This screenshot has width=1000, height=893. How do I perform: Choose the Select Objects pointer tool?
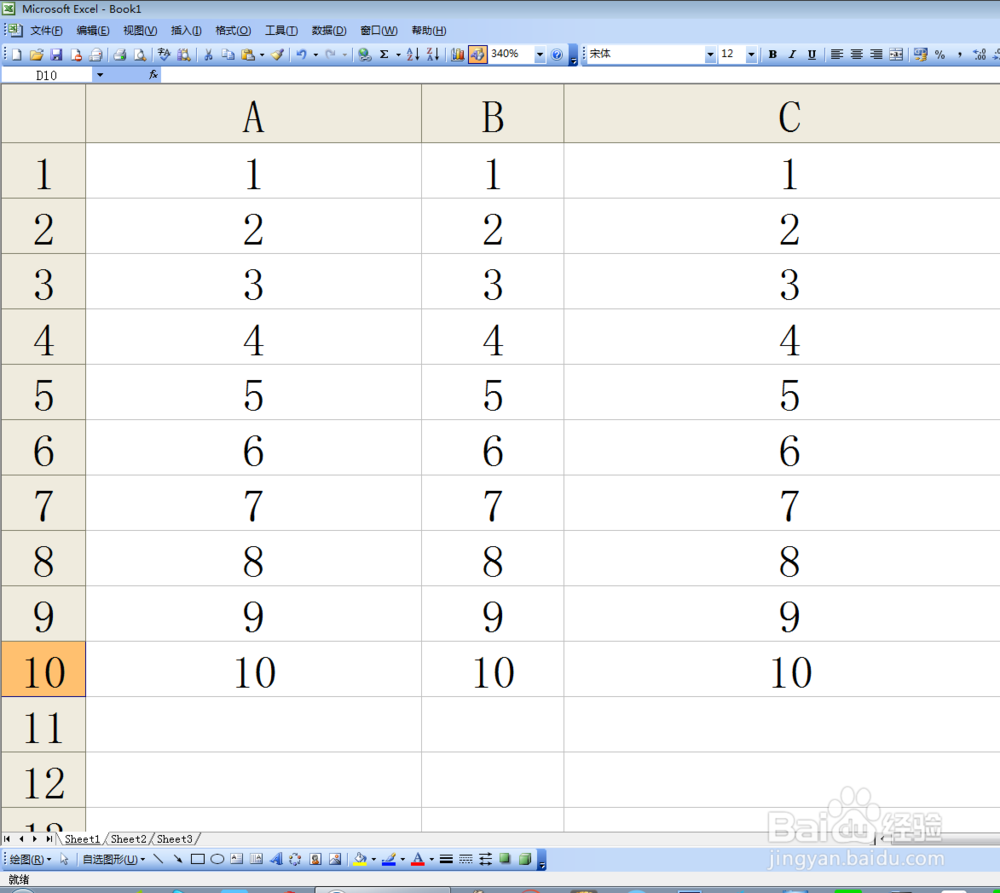pyautogui.click(x=64, y=859)
